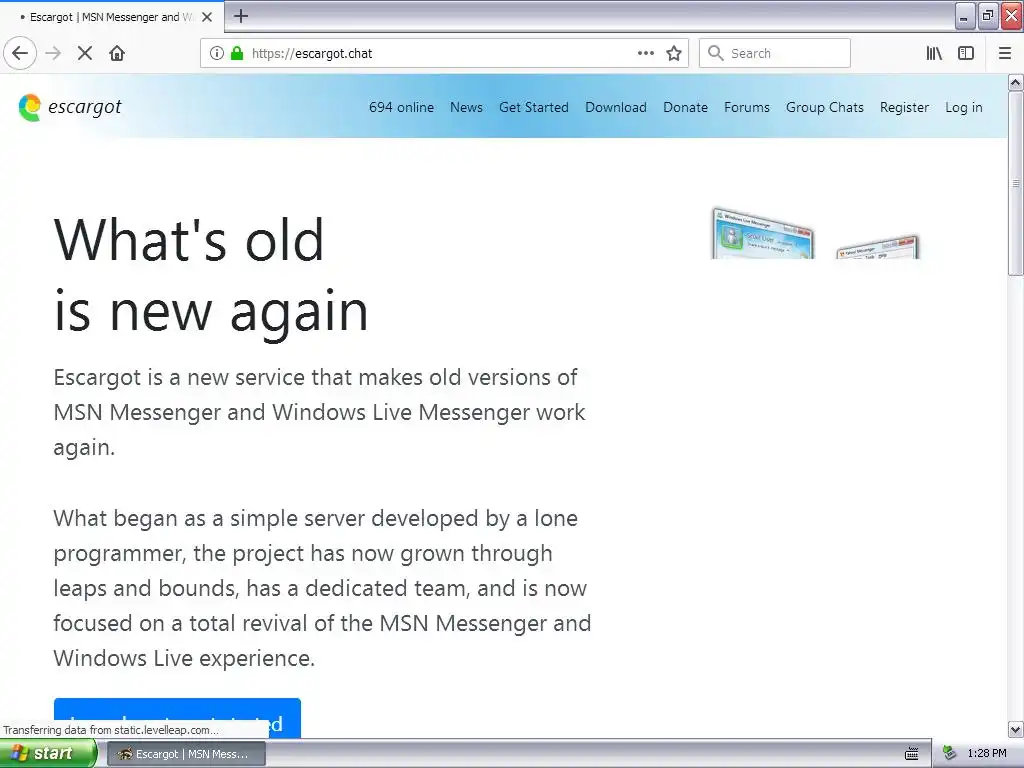Click the 1:28 PM clock
The image size is (1024, 768).
(987, 754)
